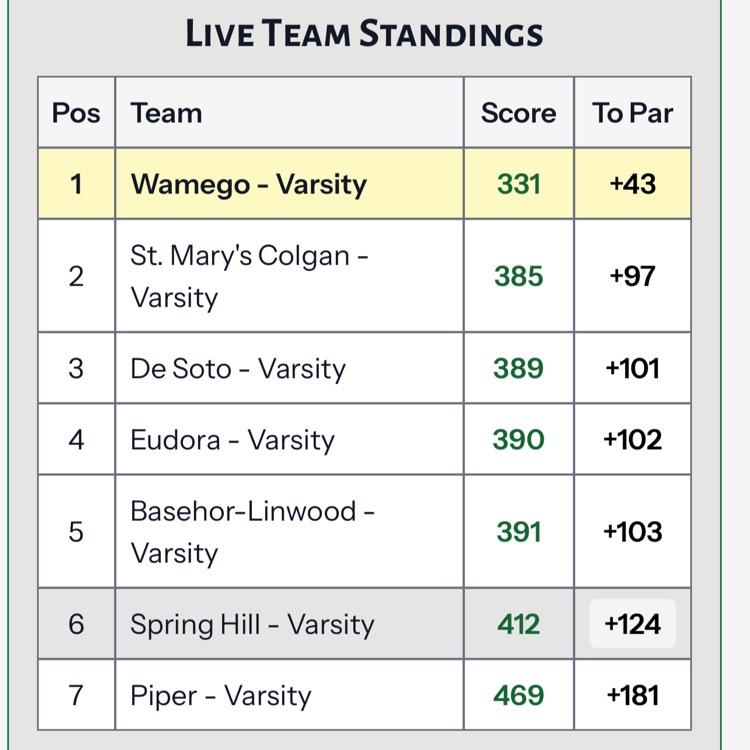Sort by the Score column header

pyautogui.click(x=518, y=112)
